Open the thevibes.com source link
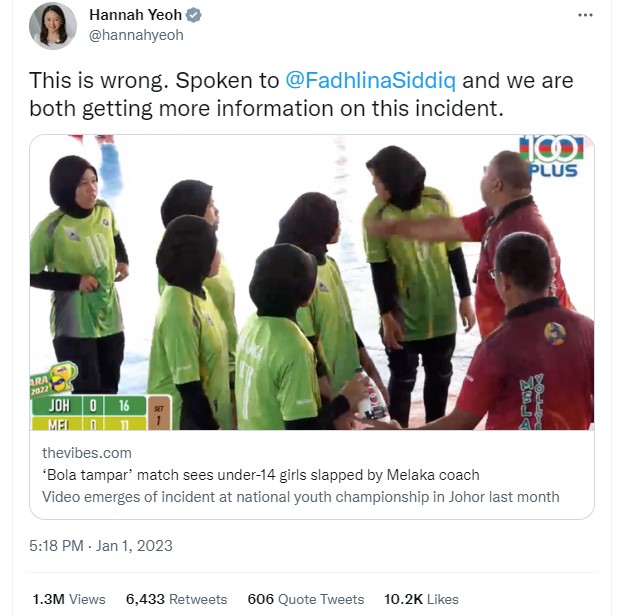This screenshot has height=616, width=619. (x=87, y=453)
